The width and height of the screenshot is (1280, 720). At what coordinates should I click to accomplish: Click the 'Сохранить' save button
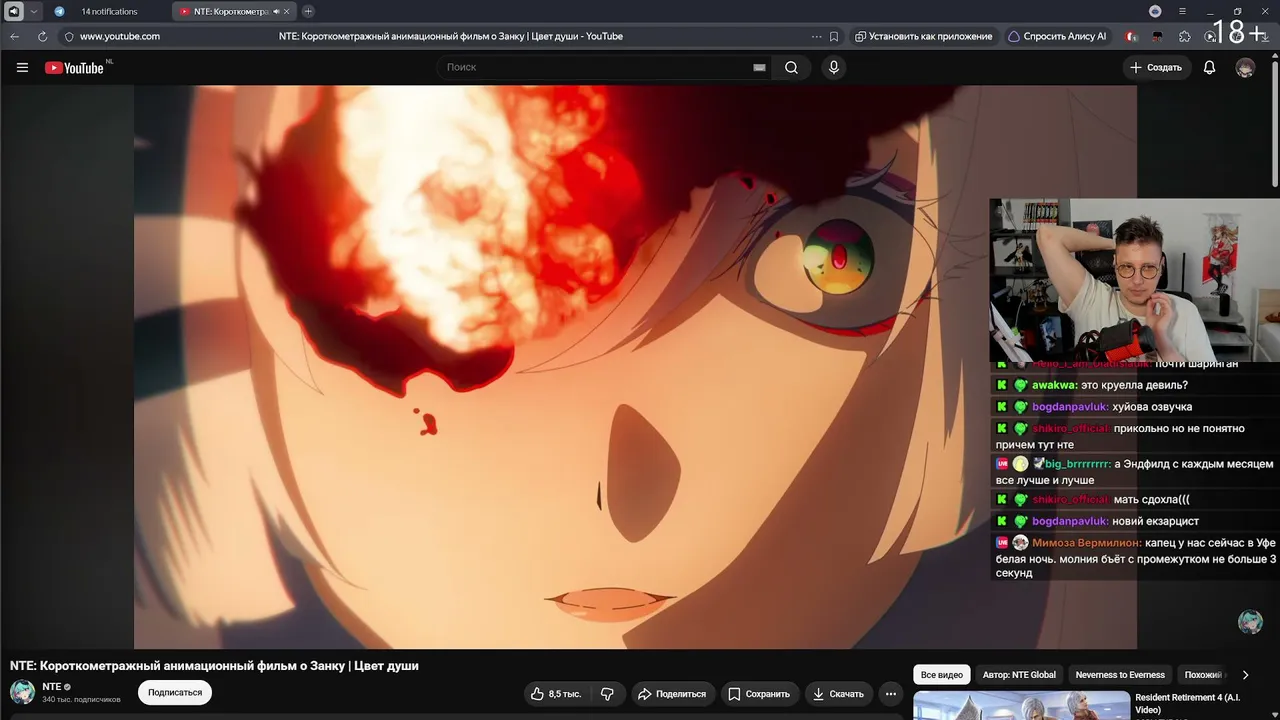pos(759,694)
